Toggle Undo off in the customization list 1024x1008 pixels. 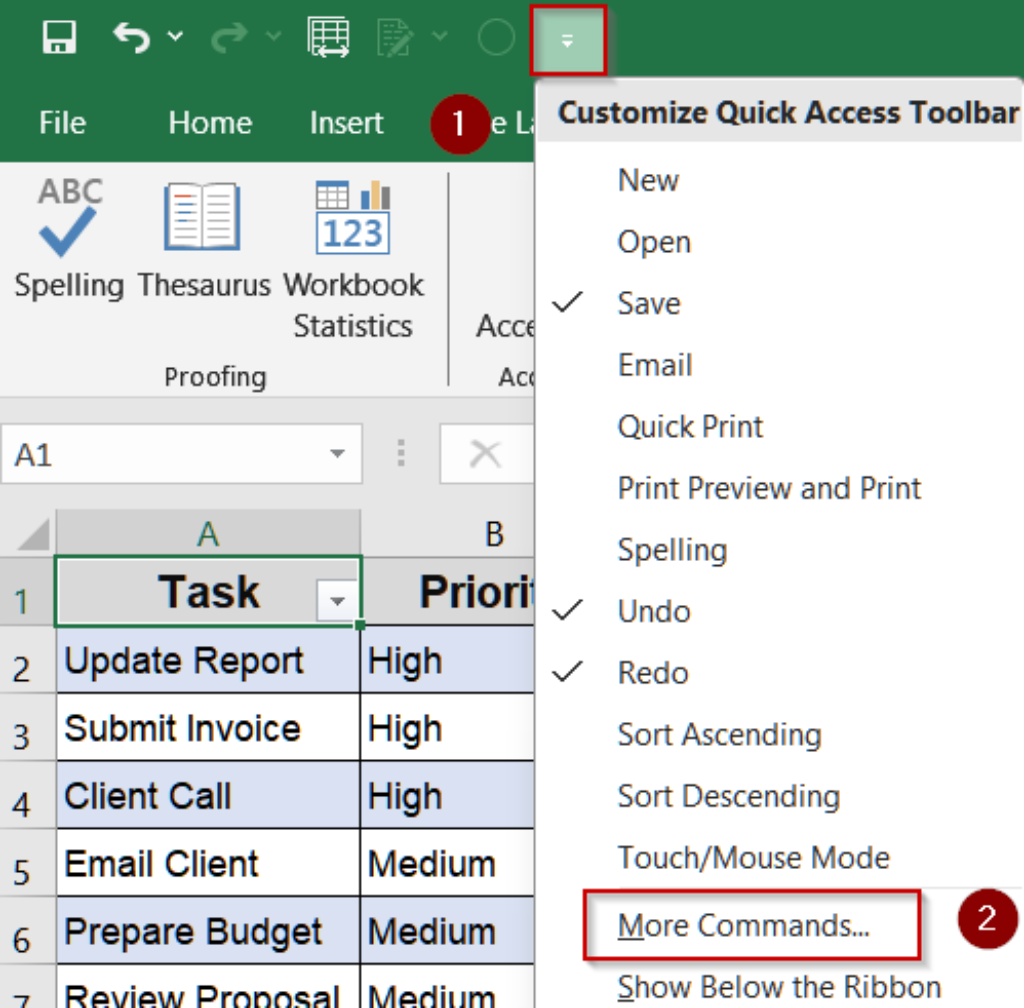pos(653,611)
